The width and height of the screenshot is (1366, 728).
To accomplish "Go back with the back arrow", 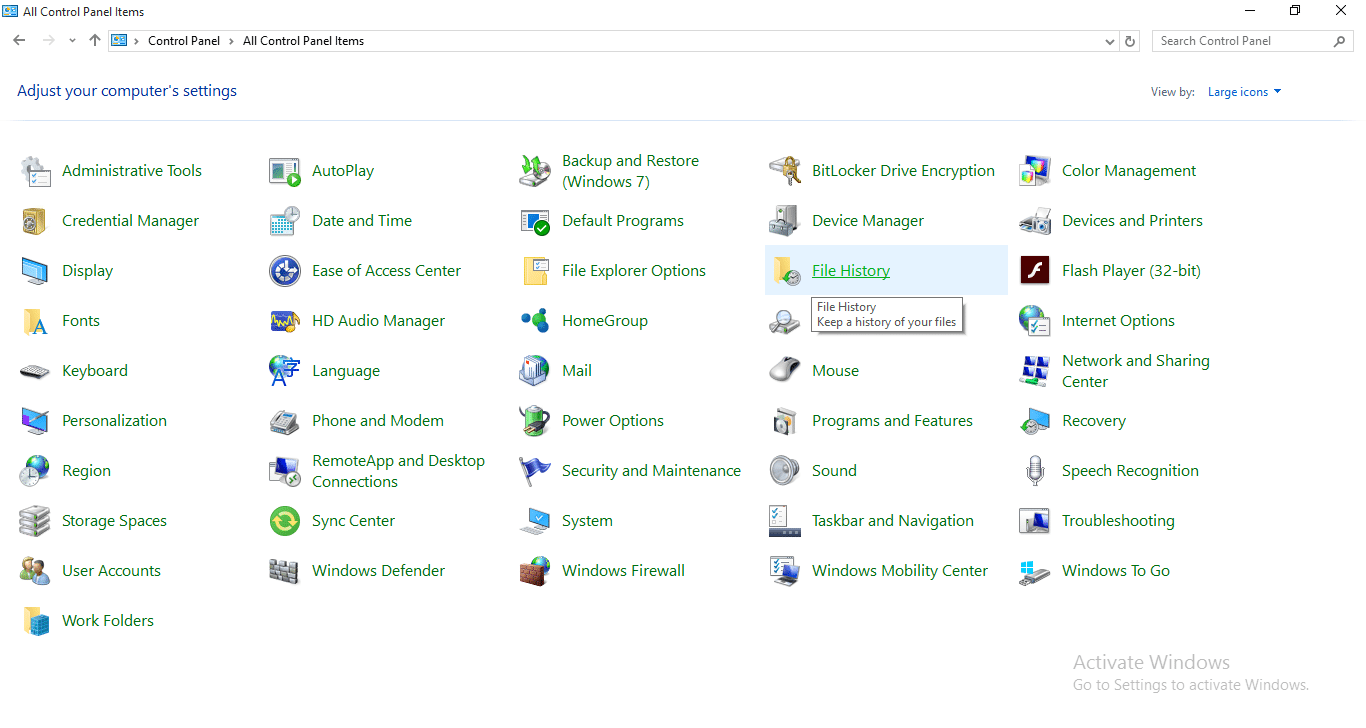I will (19, 41).
